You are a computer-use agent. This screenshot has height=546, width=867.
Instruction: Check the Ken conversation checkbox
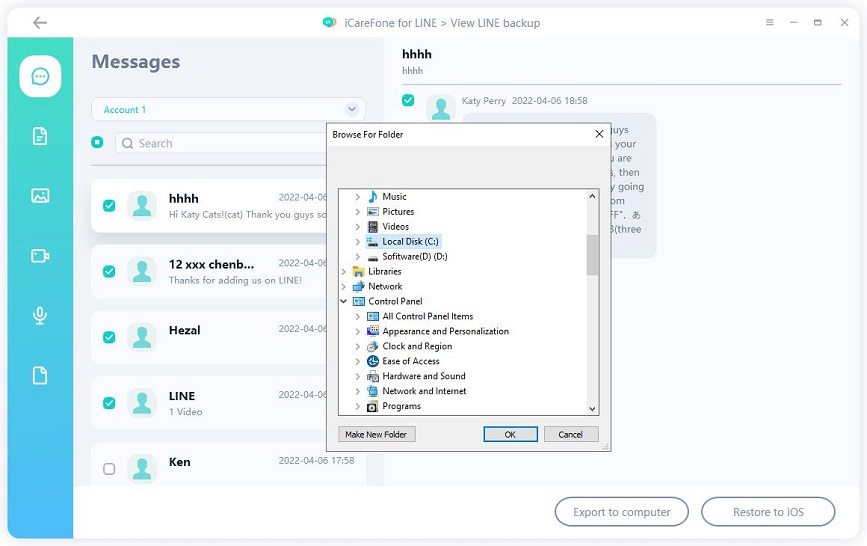pyautogui.click(x=109, y=469)
